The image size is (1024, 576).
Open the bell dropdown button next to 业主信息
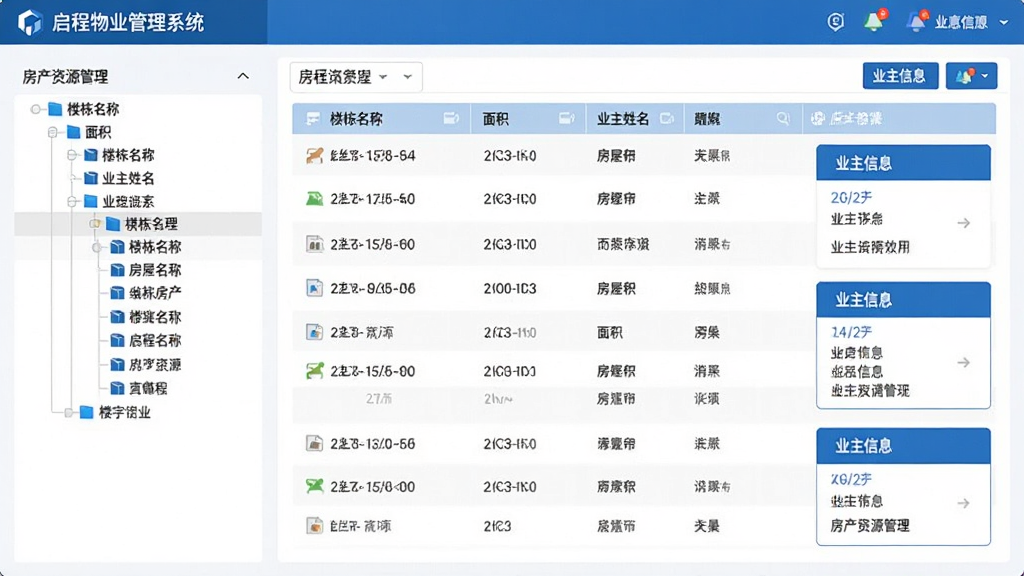coord(971,76)
